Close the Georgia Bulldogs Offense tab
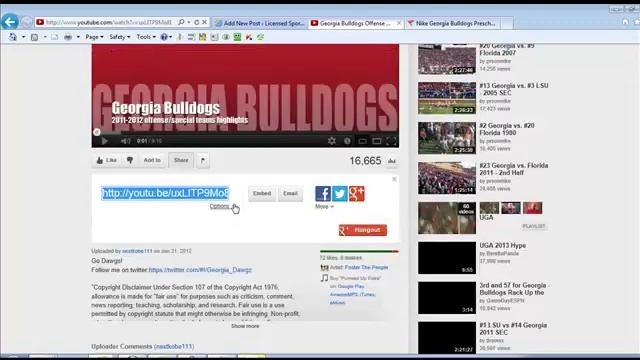Image resolution: width=640 pixels, height=360 pixels. click(399, 23)
